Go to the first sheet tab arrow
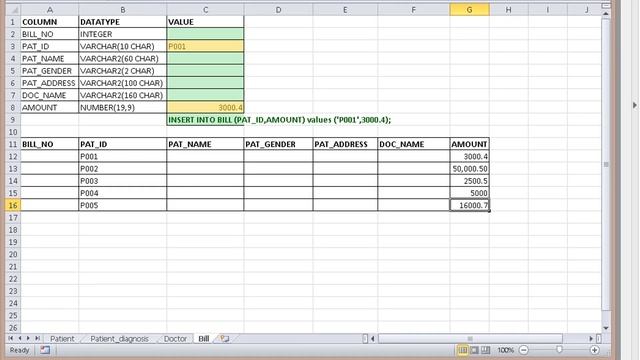 click(x=11, y=338)
